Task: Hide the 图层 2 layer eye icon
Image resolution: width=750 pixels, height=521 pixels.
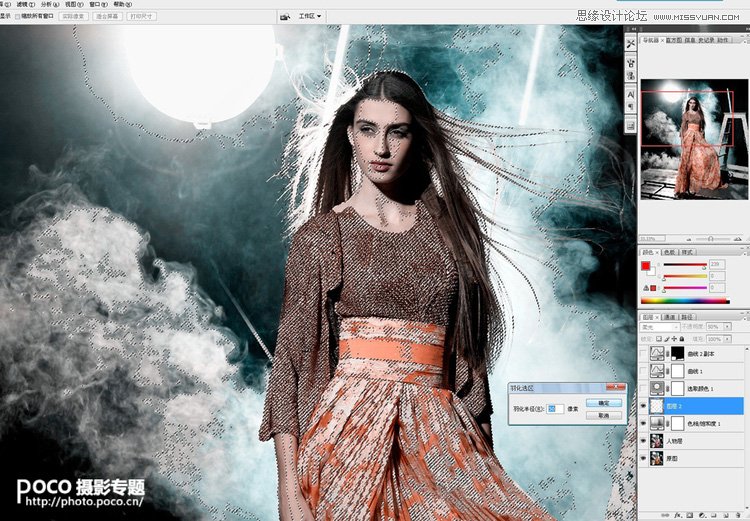Action: 643,406
